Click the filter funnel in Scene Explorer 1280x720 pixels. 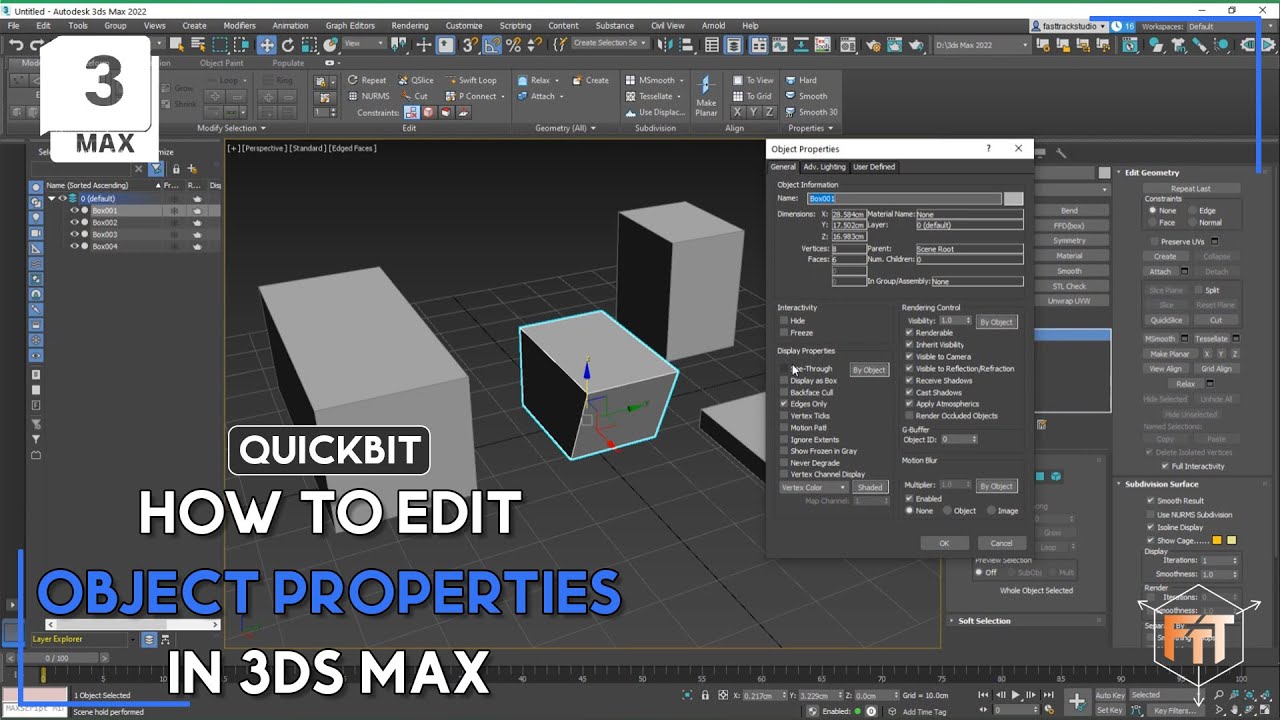[x=157, y=169]
